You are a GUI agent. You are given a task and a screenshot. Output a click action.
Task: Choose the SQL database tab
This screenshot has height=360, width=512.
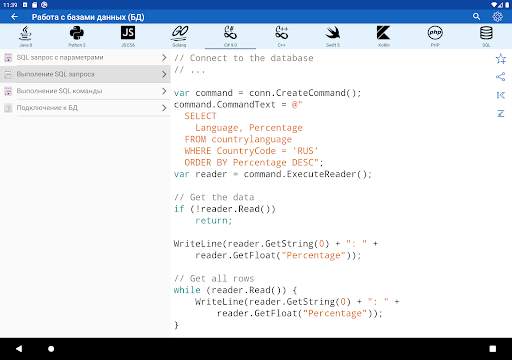click(486, 36)
